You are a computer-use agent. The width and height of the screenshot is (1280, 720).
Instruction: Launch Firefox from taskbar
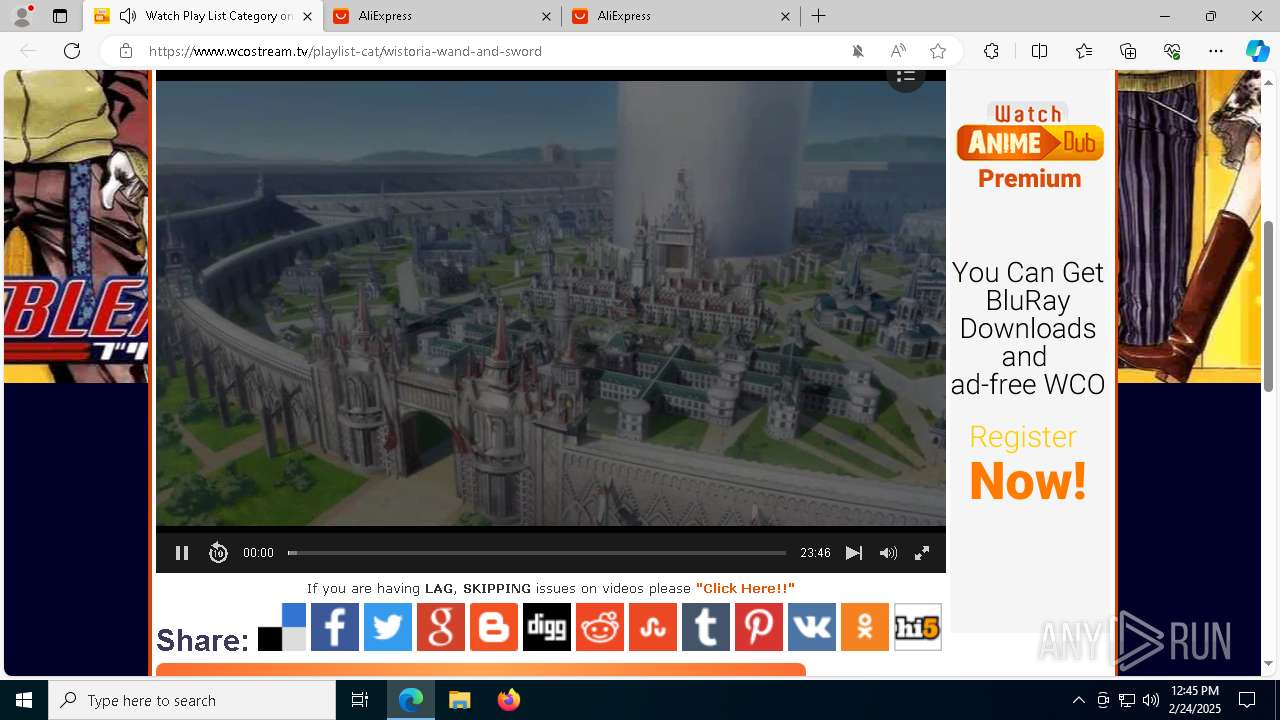[x=509, y=700]
